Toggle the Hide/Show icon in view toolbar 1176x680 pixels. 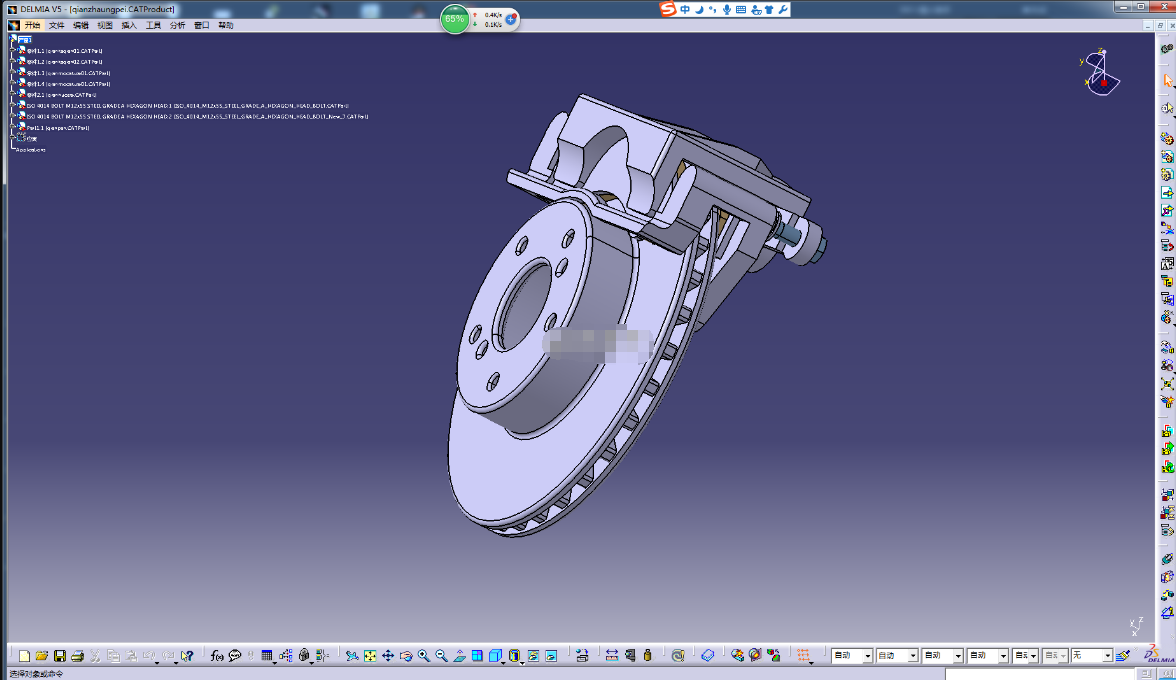click(x=532, y=656)
